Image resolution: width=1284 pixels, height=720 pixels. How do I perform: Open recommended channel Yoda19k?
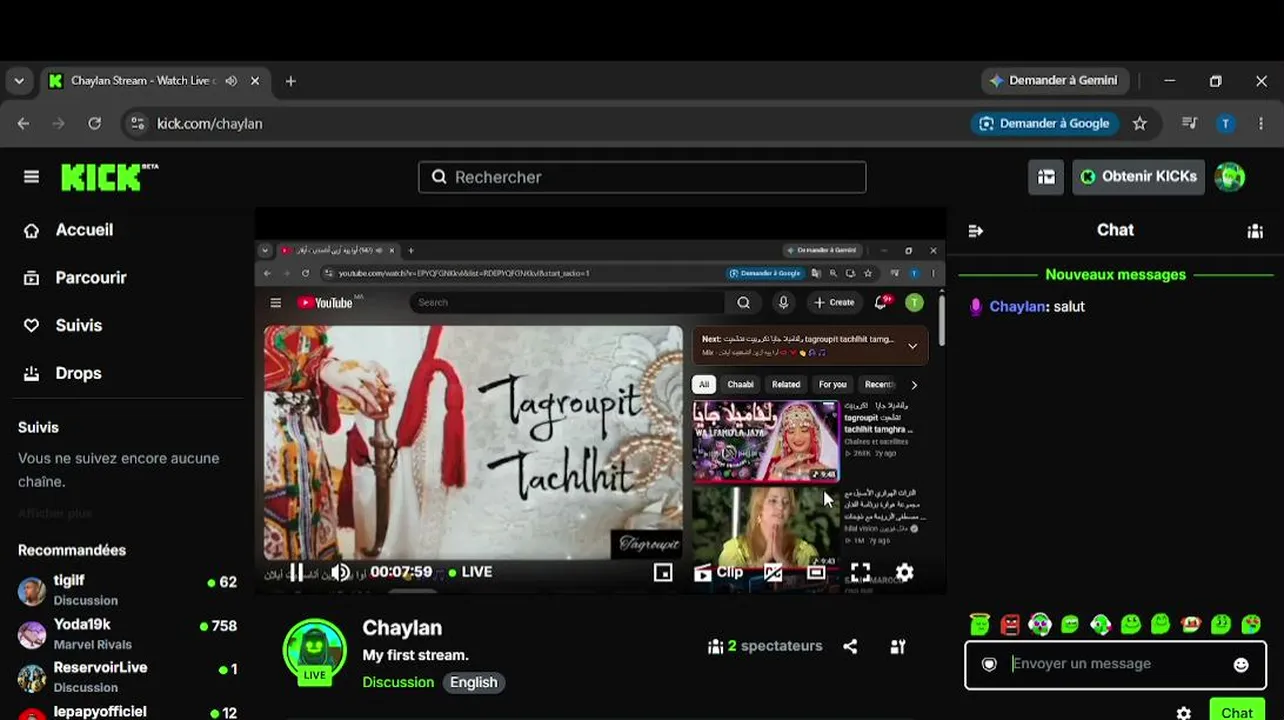127,634
